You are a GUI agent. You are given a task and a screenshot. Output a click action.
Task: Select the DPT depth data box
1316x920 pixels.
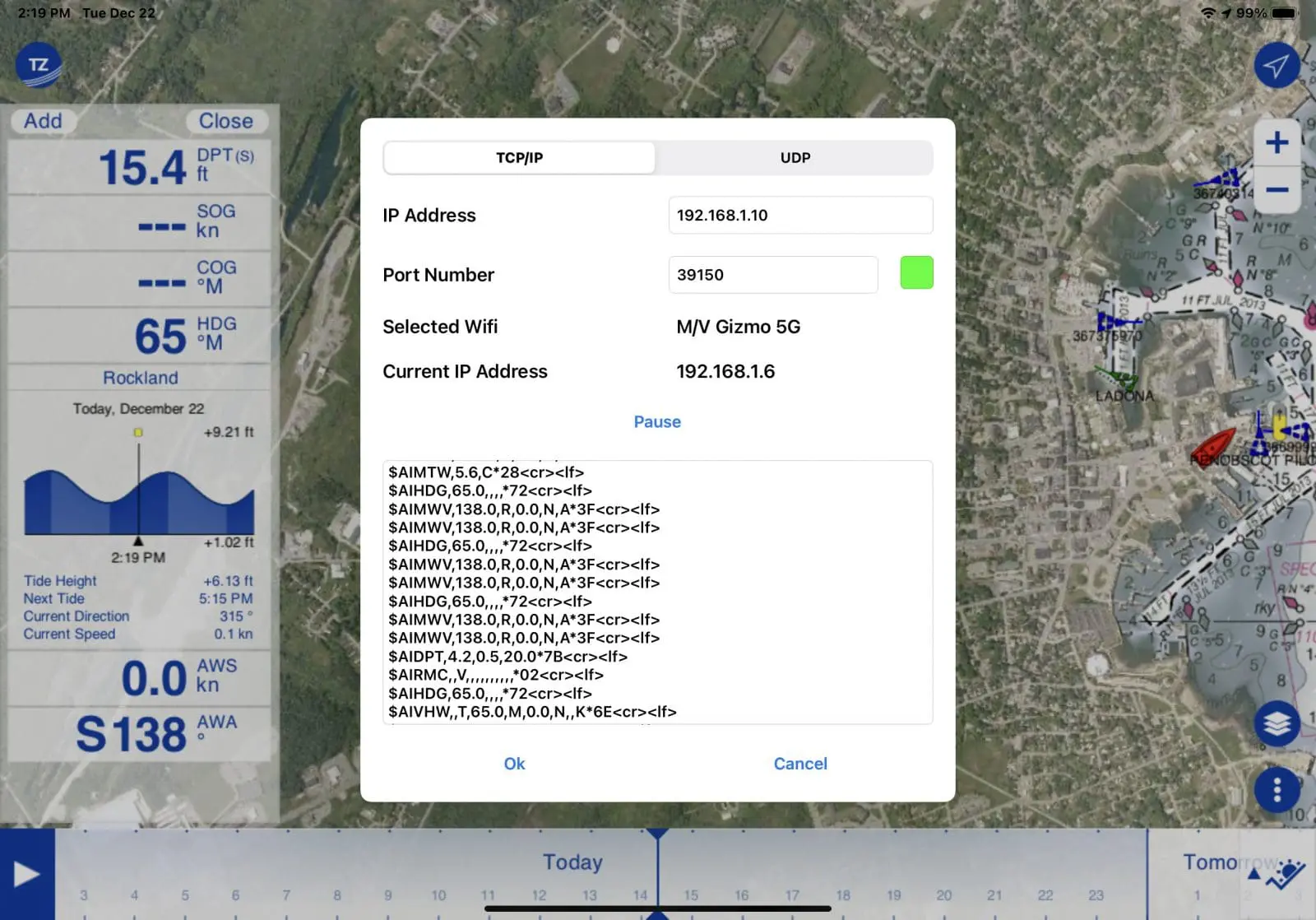point(139,167)
